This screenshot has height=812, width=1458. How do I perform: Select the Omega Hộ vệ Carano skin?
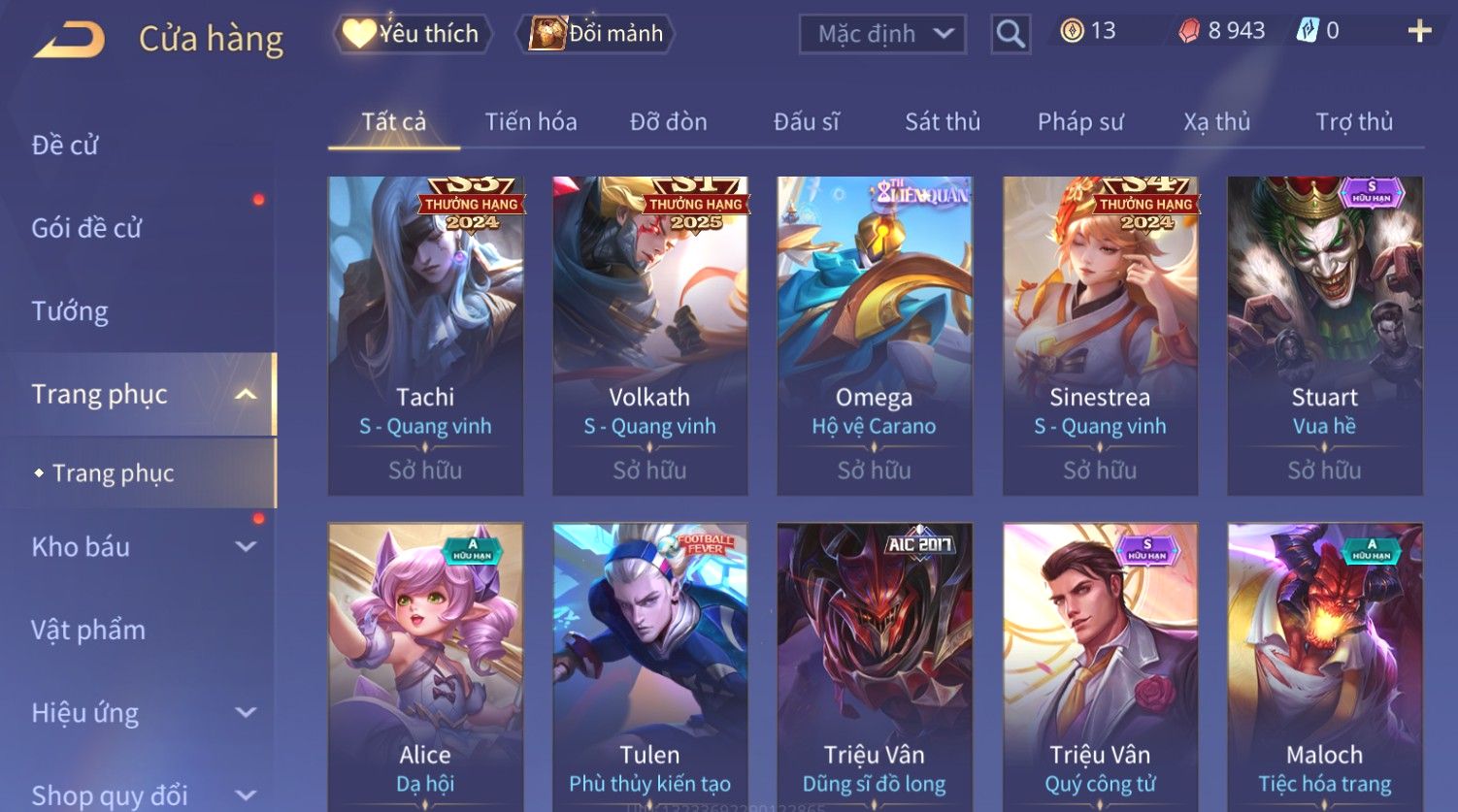[x=874, y=336]
